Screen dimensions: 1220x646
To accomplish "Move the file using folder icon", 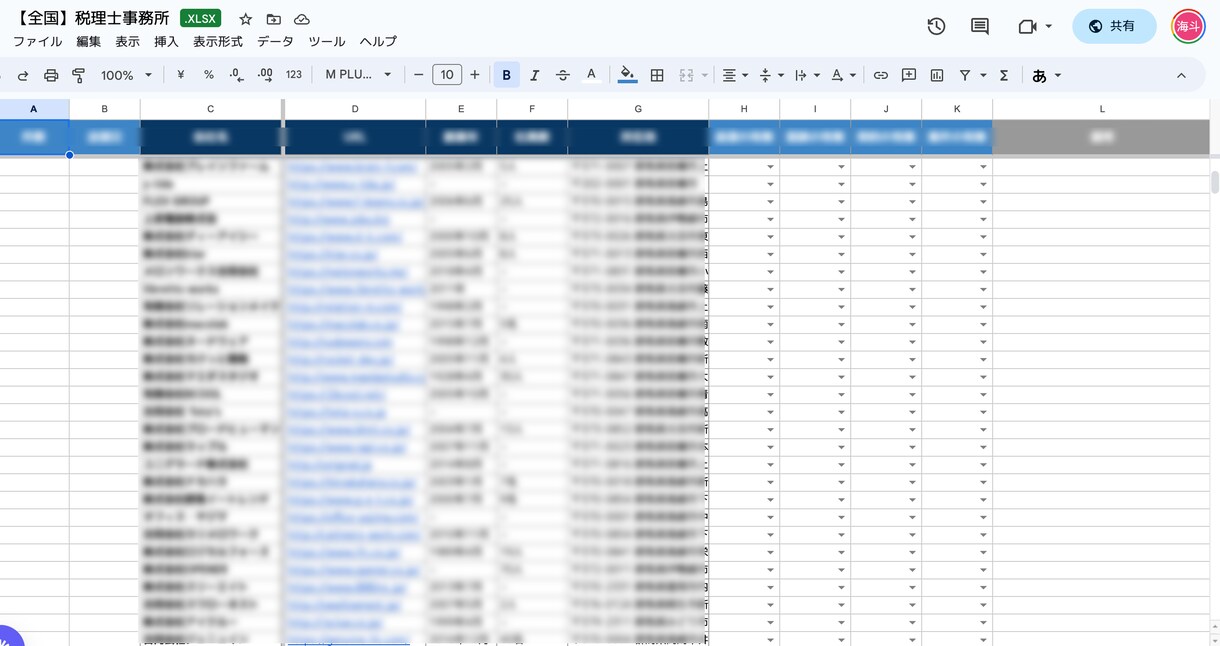I will pos(274,20).
